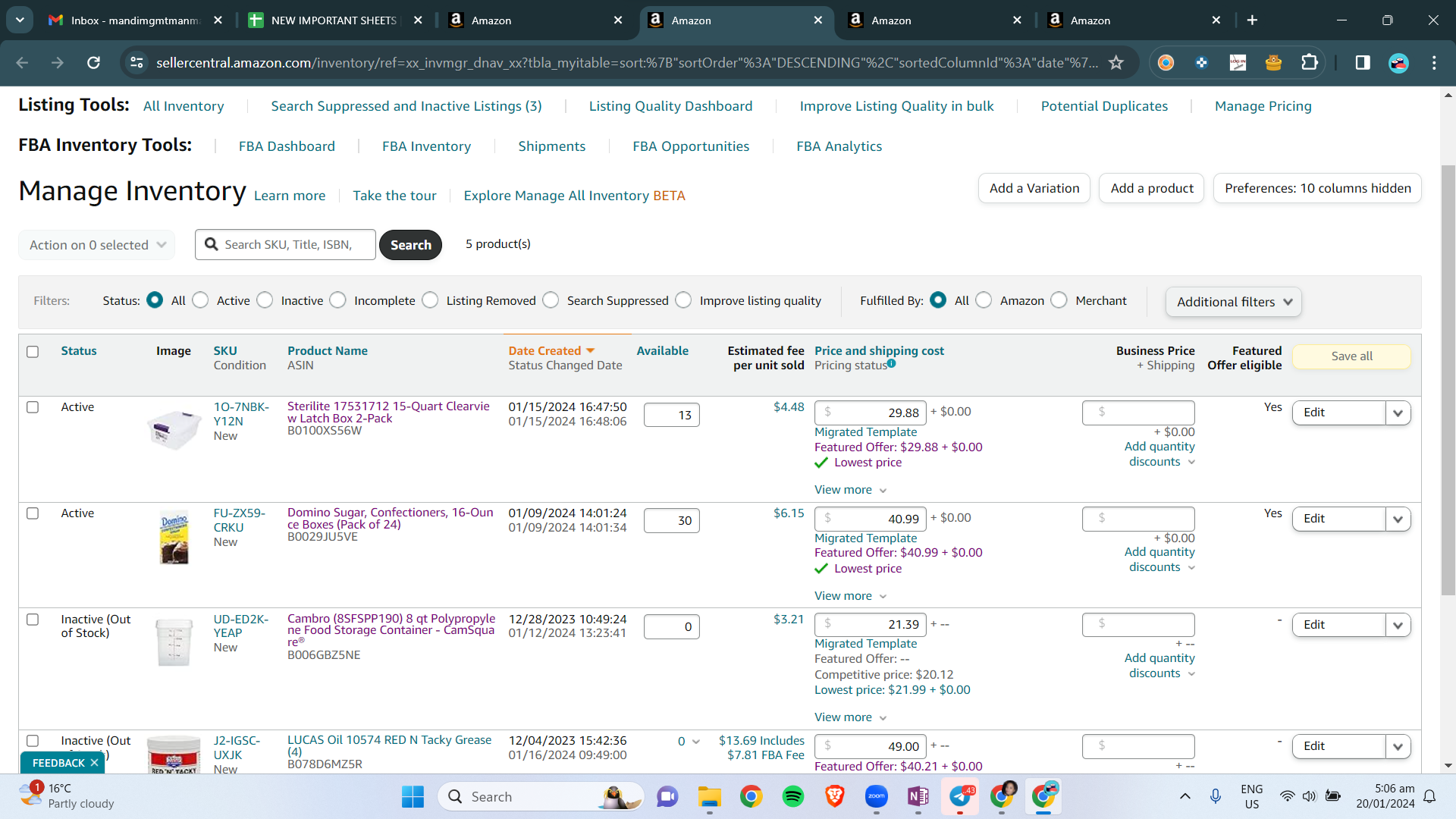Open File Explorer from the taskbar
Screen dimensions: 1456x819
[x=710, y=797]
